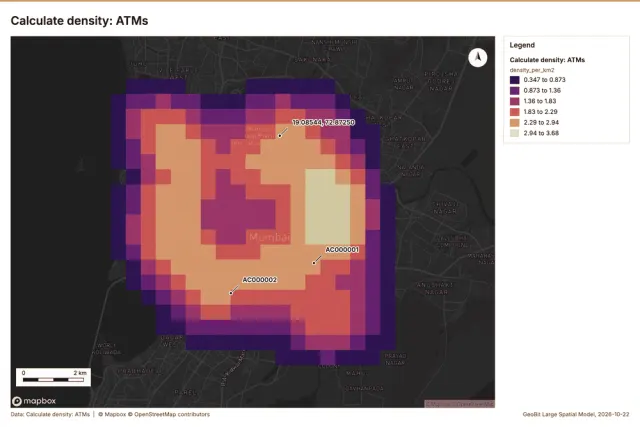The width and height of the screenshot is (640, 427).
Task: Click the Mumbai city label on the map
Action: pos(269,237)
